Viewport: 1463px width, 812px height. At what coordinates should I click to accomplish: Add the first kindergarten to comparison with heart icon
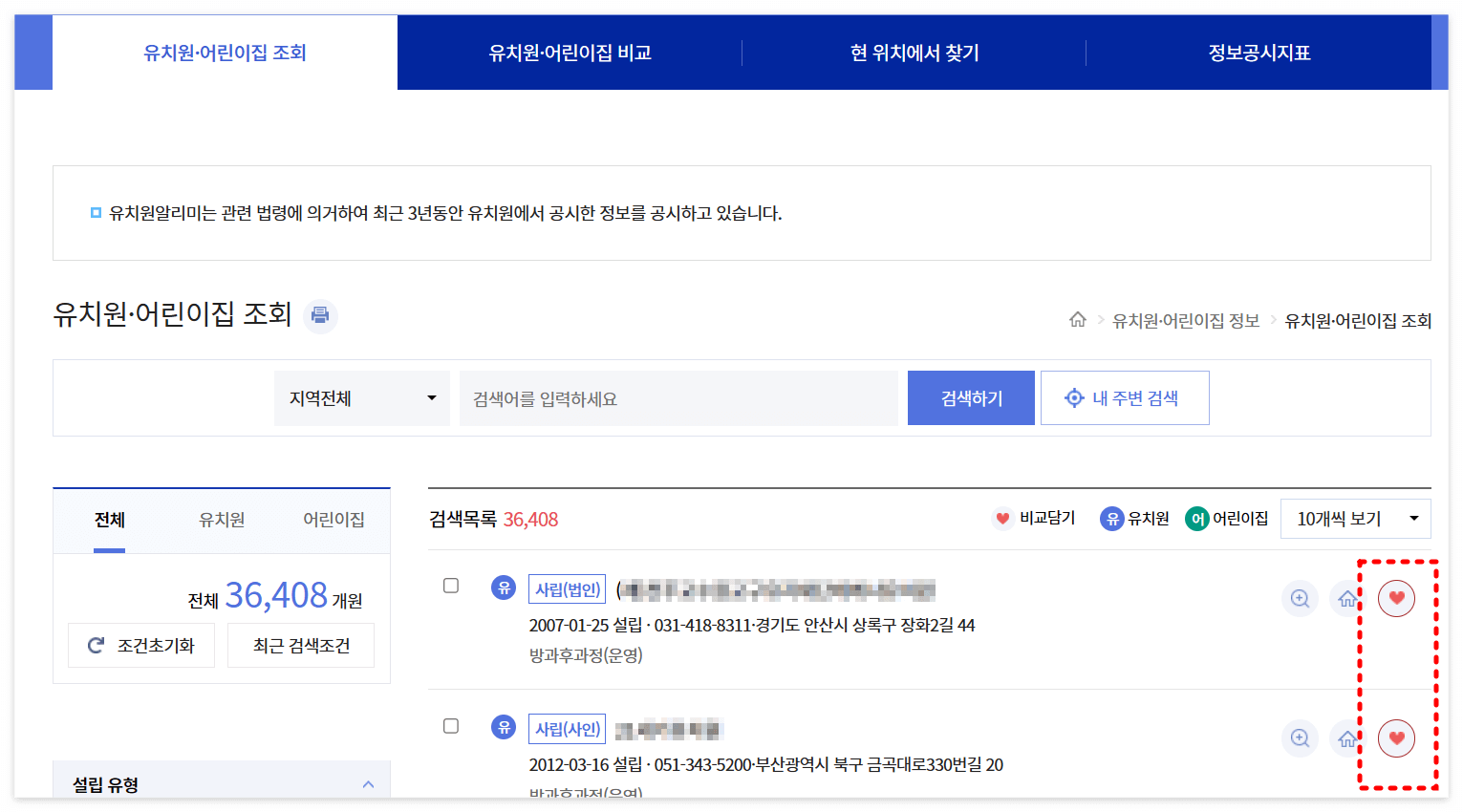tap(1397, 598)
